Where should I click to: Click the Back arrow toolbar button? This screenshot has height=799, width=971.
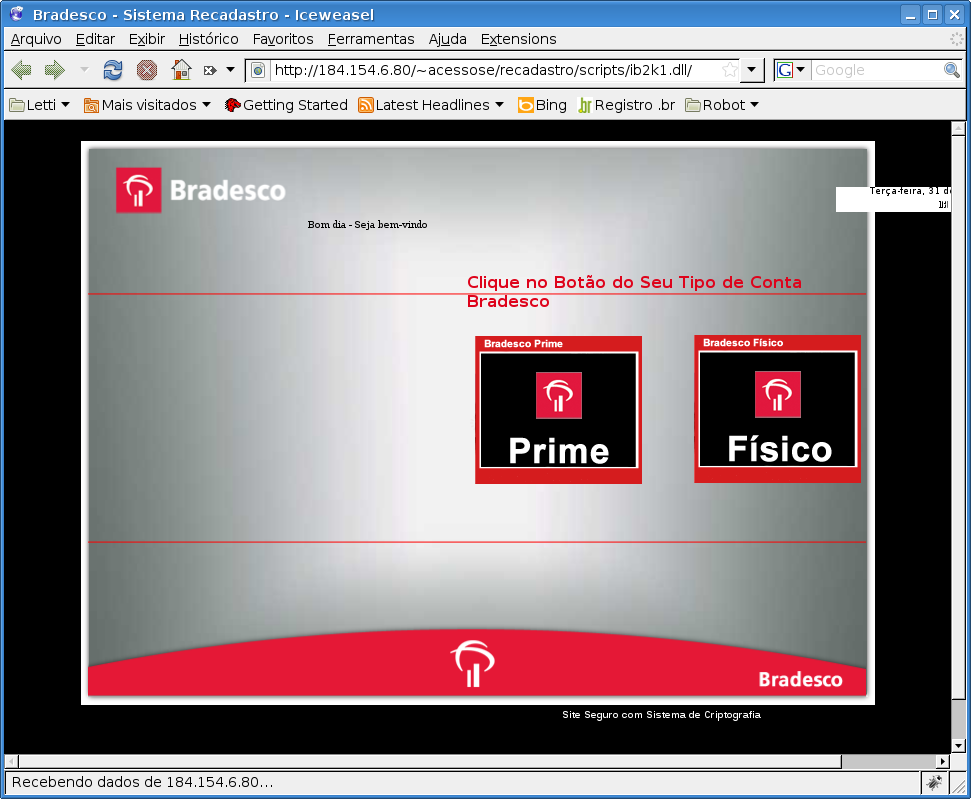[x=22, y=70]
